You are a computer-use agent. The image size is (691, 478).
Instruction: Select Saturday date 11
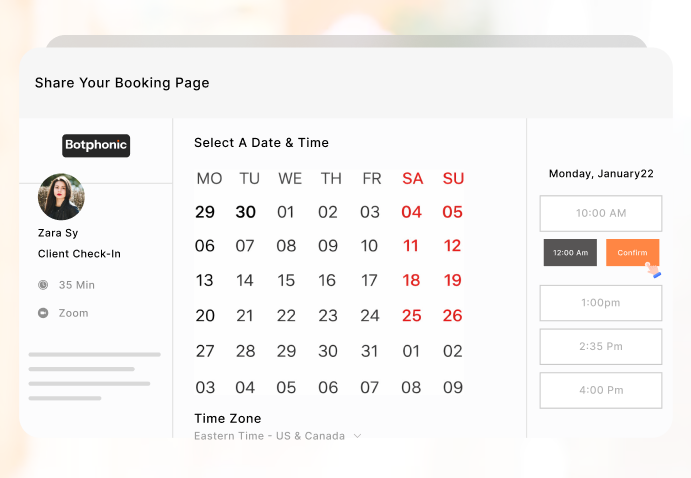(x=411, y=246)
